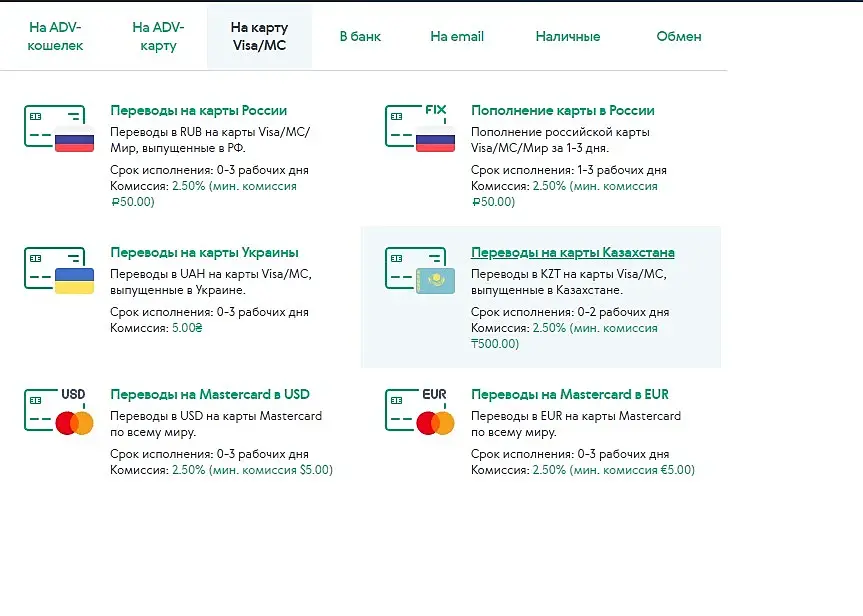863x616 pixels.
Task: Click the Ukrainian flag card icon
Action: [59, 270]
